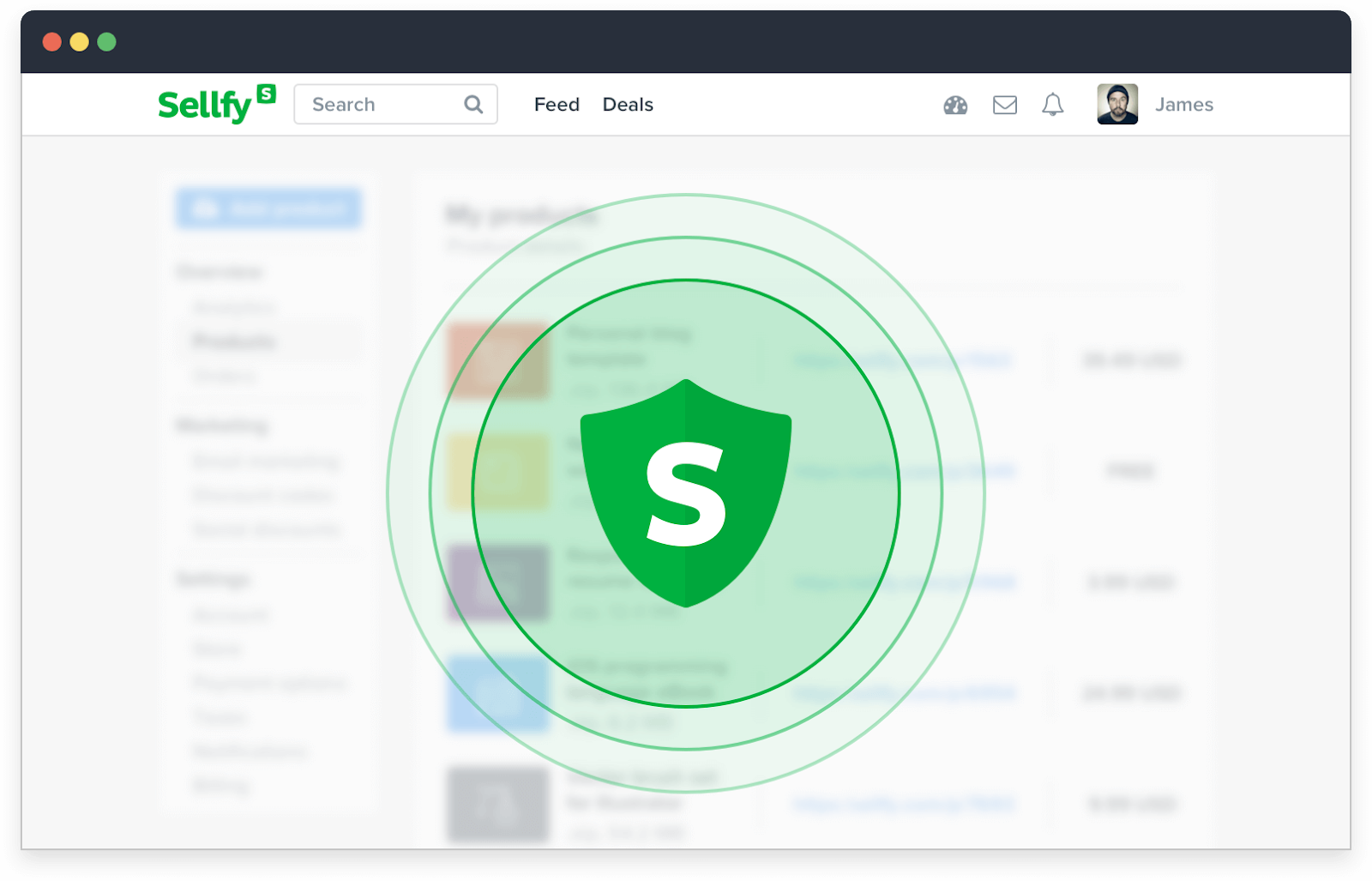Close the window with the red button
The height and width of the screenshot is (881, 1372).
point(52,42)
